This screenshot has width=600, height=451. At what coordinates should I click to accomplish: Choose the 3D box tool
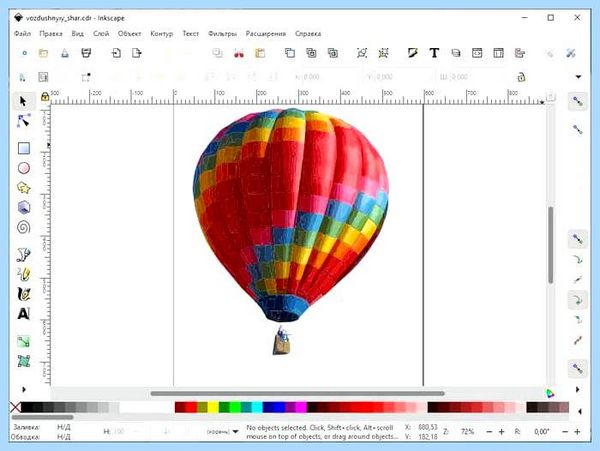(x=24, y=207)
